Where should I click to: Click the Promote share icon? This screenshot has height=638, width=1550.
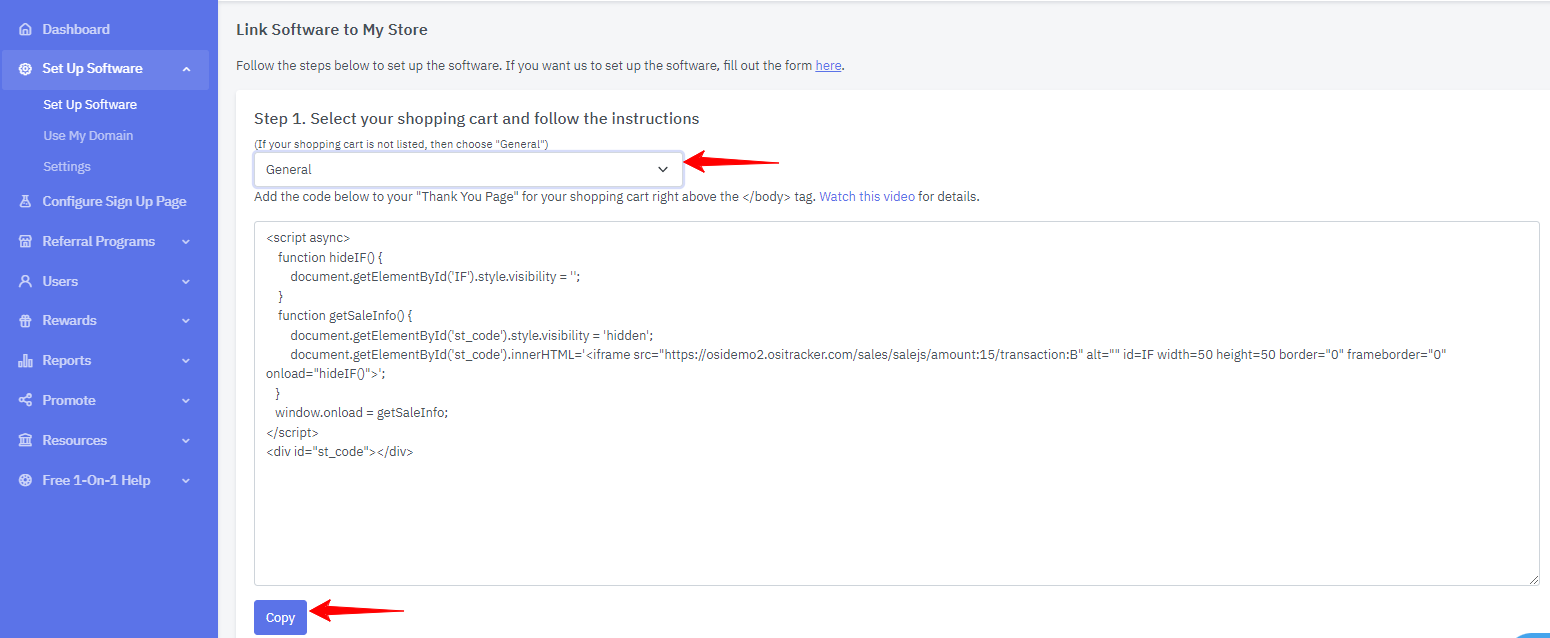point(25,401)
